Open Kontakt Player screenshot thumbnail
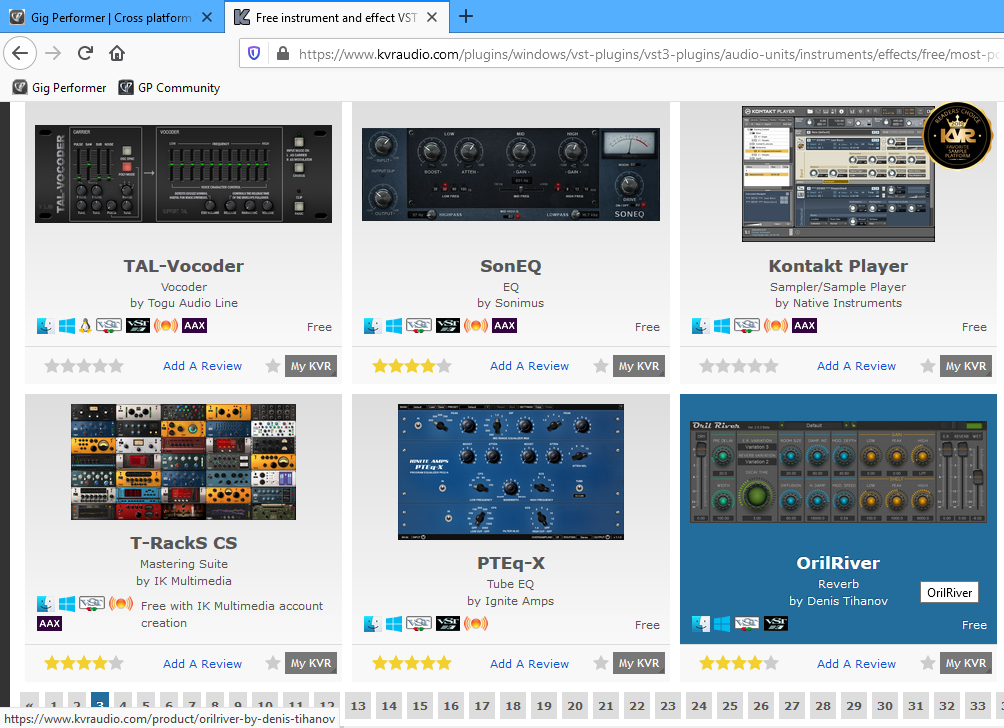1004x728 pixels. click(838, 174)
